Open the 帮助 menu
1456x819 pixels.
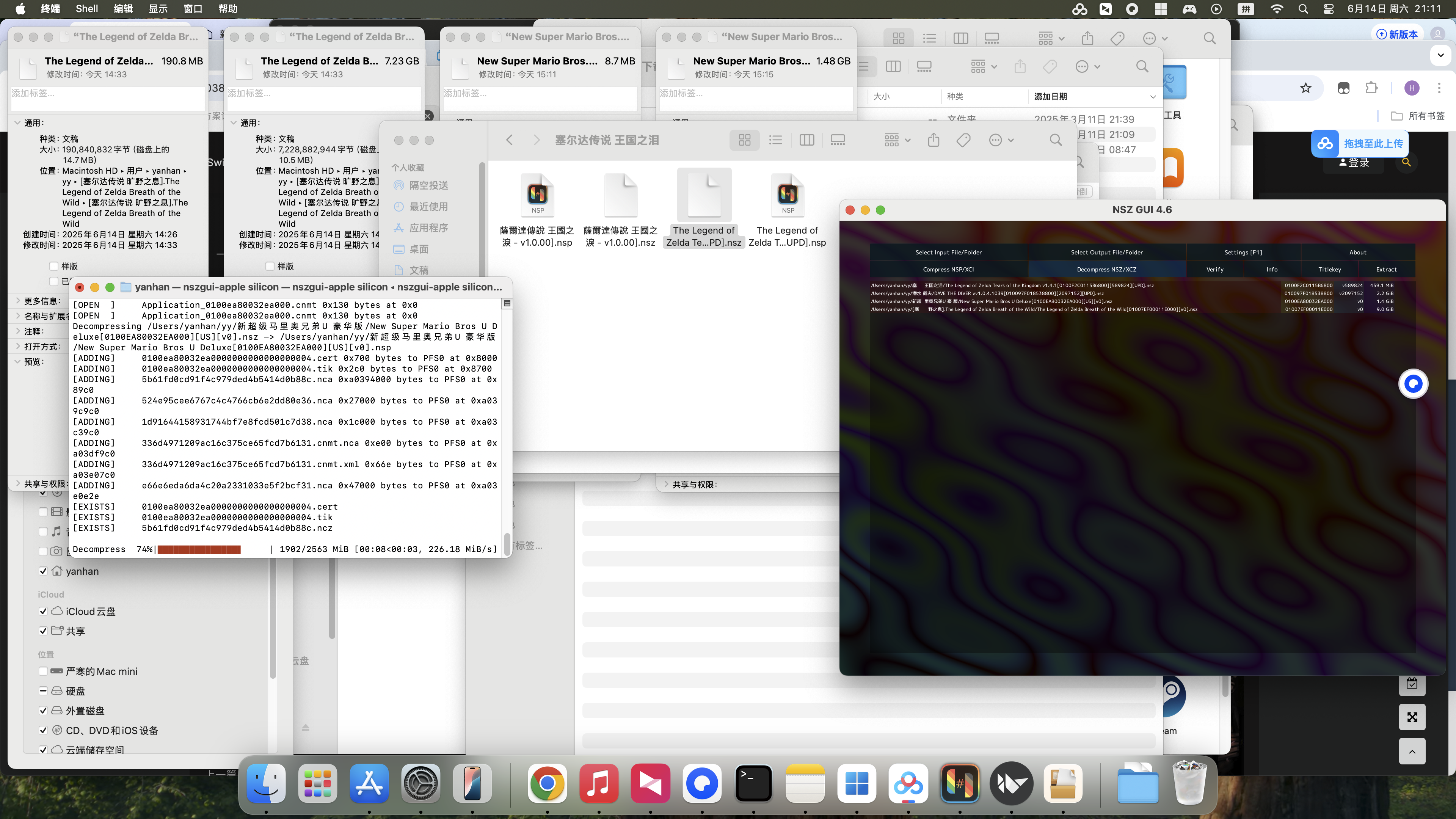click(x=228, y=8)
